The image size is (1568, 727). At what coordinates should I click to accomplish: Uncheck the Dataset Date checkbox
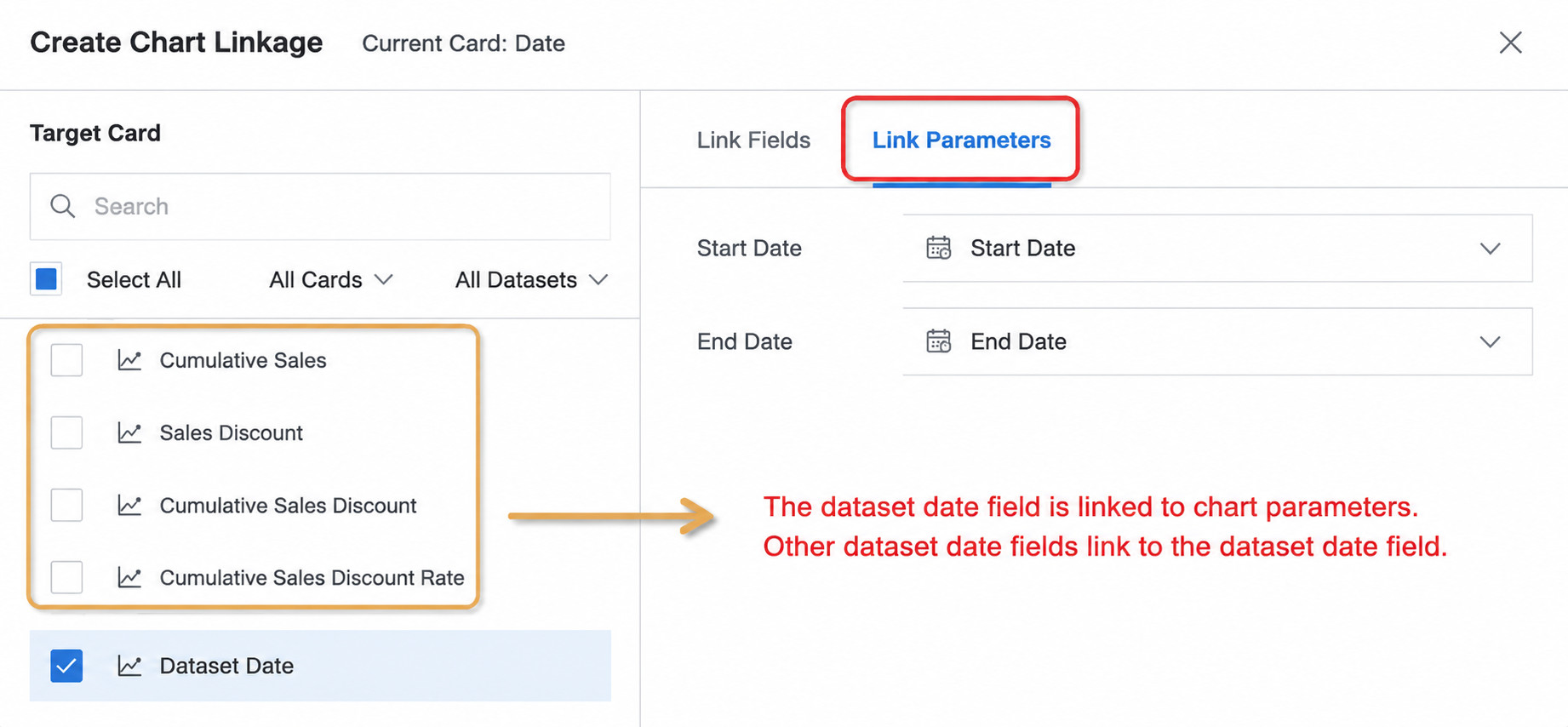pyautogui.click(x=66, y=666)
